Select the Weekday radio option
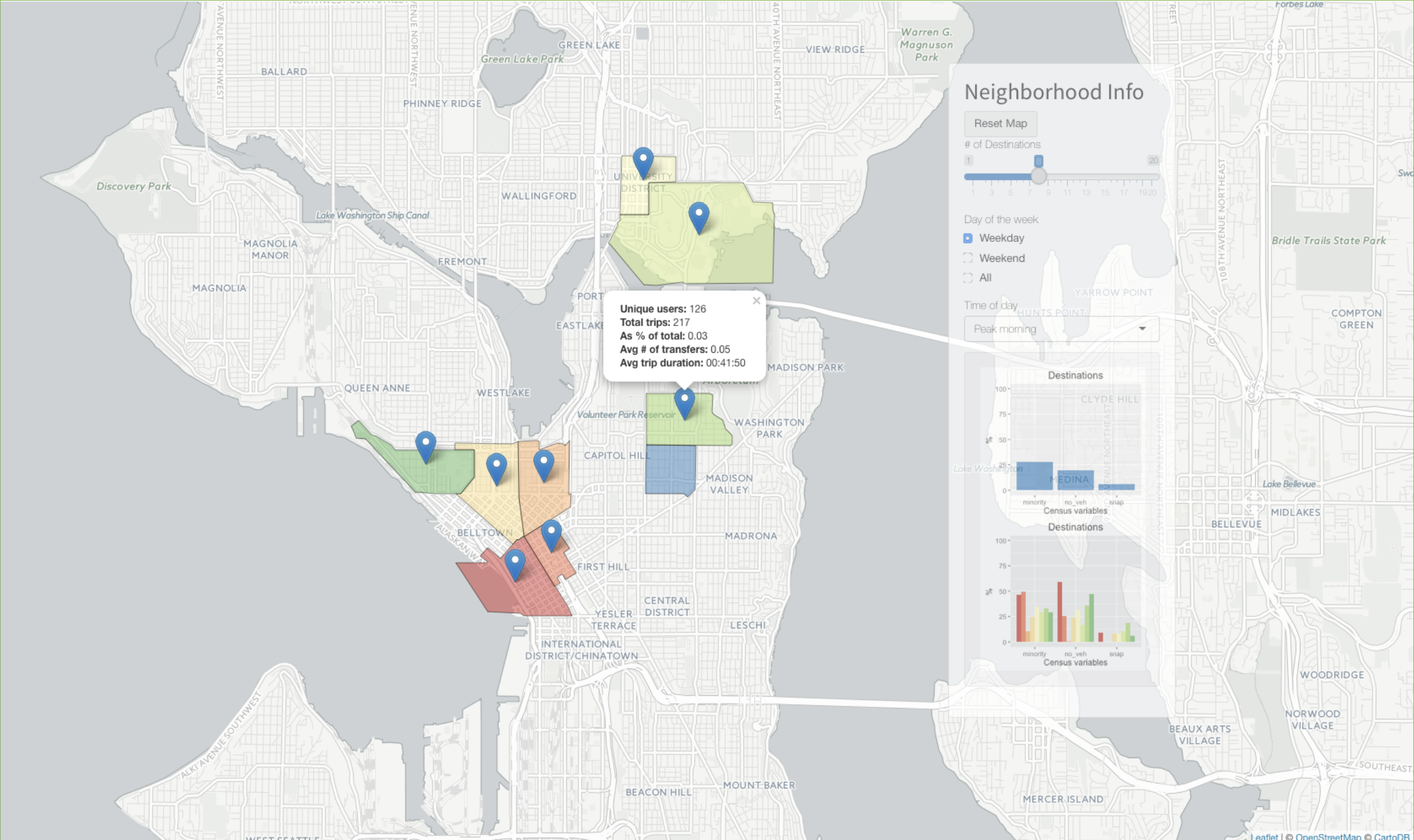Image resolution: width=1414 pixels, height=840 pixels. coord(968,238)
